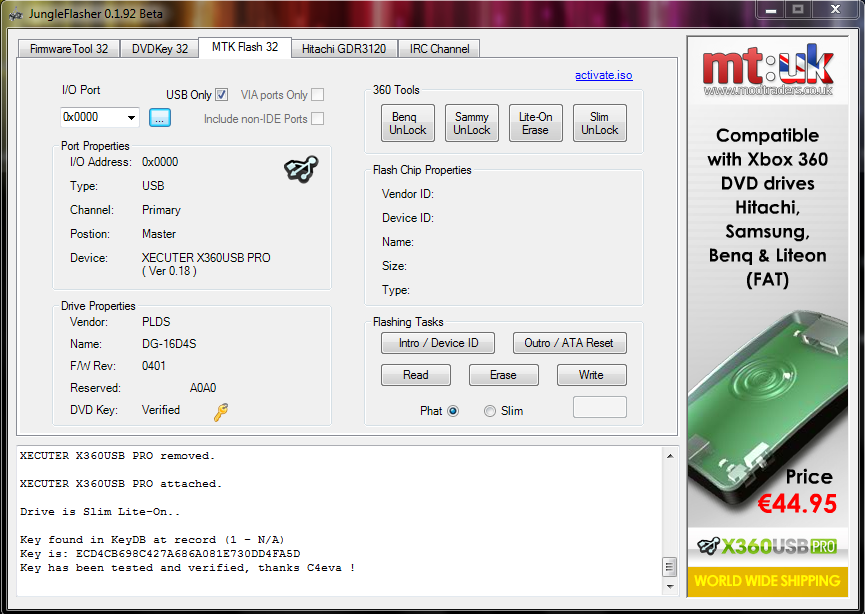Click the Reserved value A0A0

click(203, 388)
